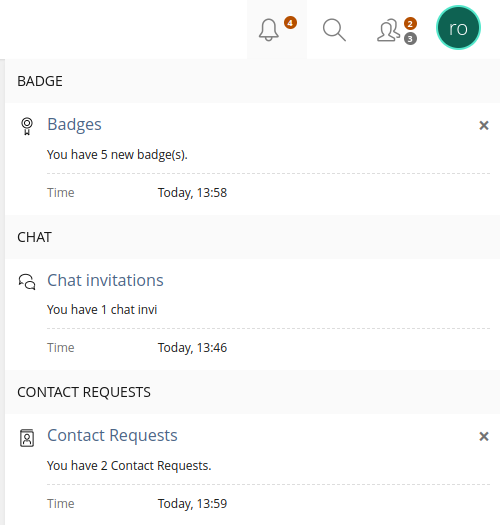This screenshot has height=525, width=500.
Task: Click the CONTACT REQUESTS section header
Action: tap(84, 392)
